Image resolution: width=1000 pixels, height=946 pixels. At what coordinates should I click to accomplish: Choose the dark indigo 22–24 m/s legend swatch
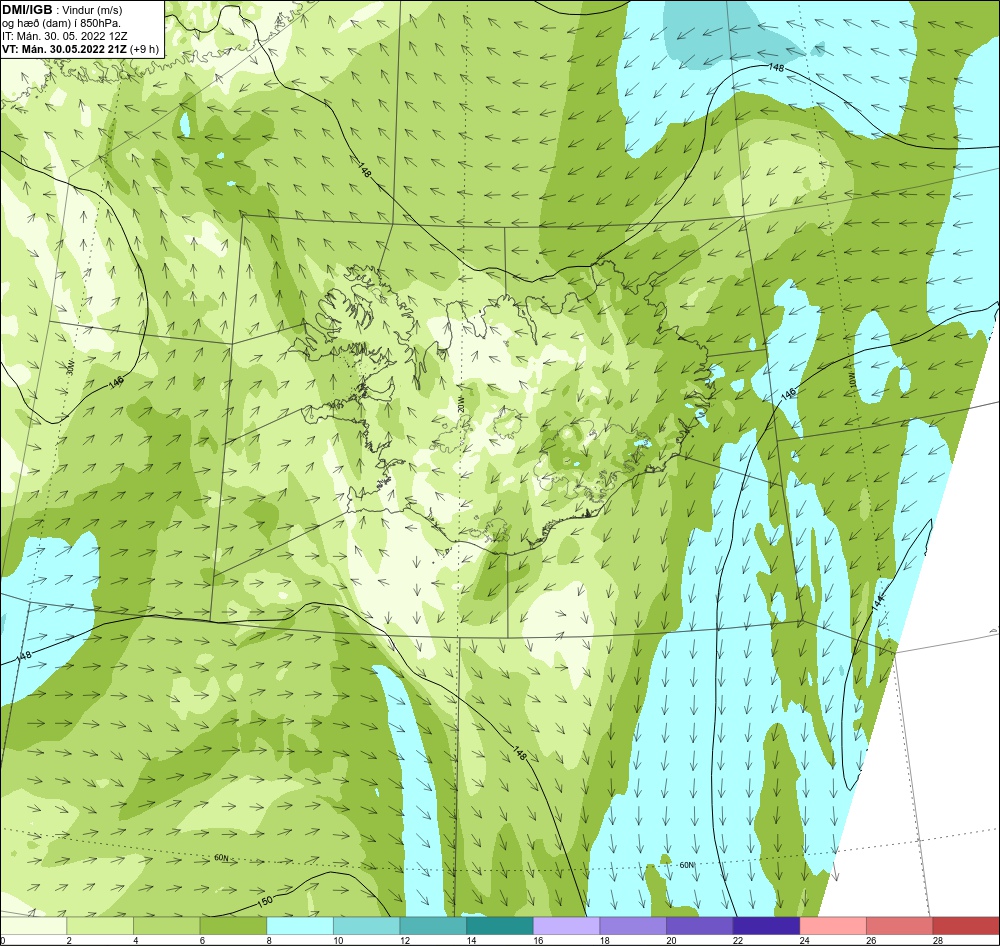tap(767, 926)
